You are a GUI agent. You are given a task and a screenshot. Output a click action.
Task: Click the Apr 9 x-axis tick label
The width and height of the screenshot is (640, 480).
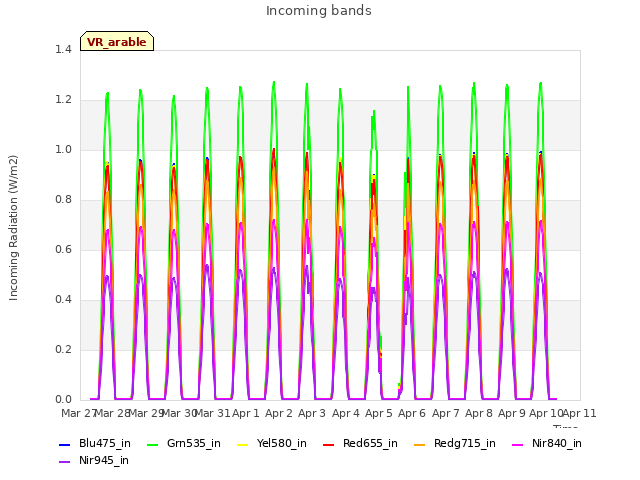tap(512, 413)
